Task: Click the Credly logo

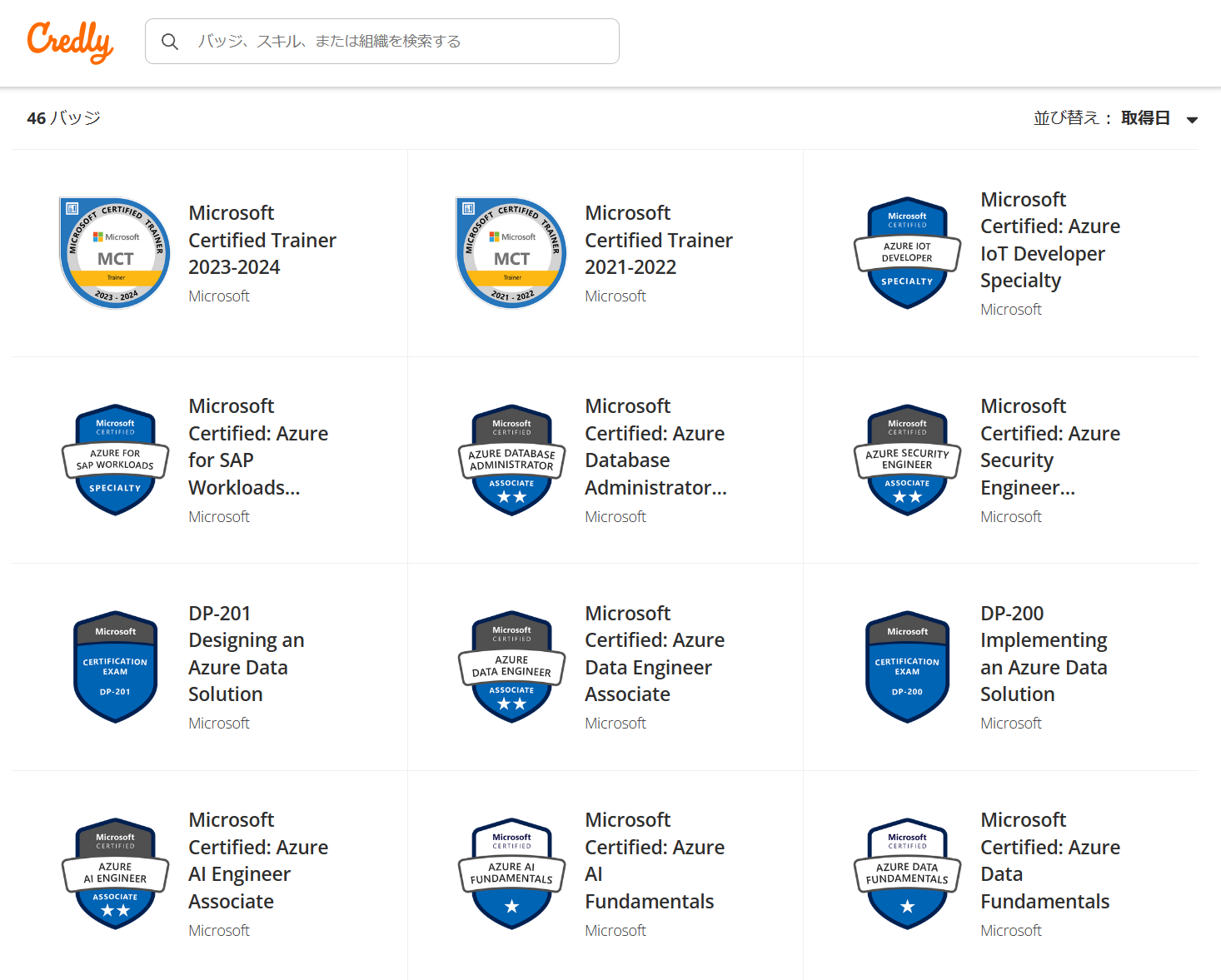Action: coord(70,42)
